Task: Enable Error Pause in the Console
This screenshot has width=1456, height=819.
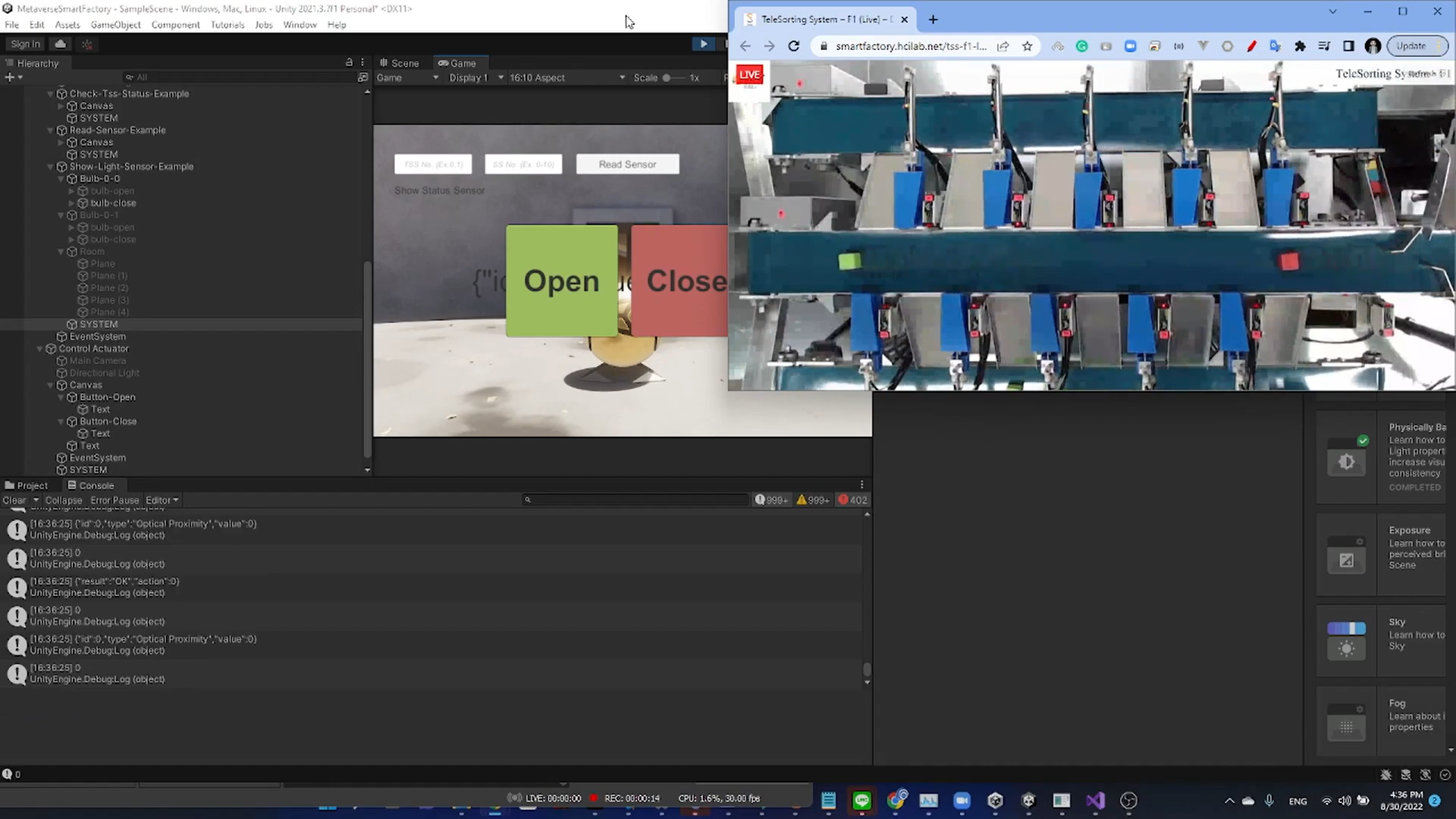Action: pos(115,500)
